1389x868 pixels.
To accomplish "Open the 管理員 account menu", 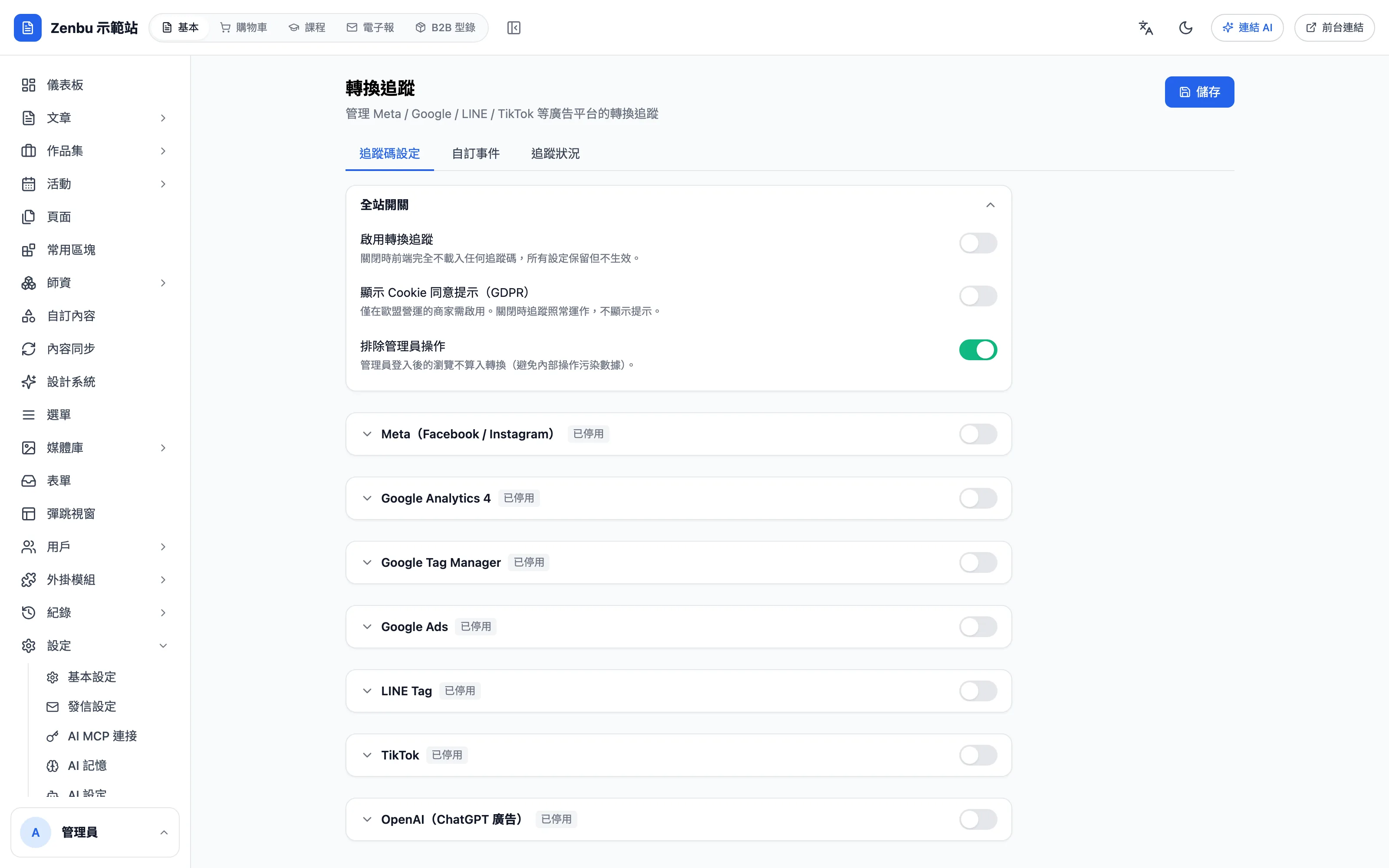I will (x=95, y=832).
